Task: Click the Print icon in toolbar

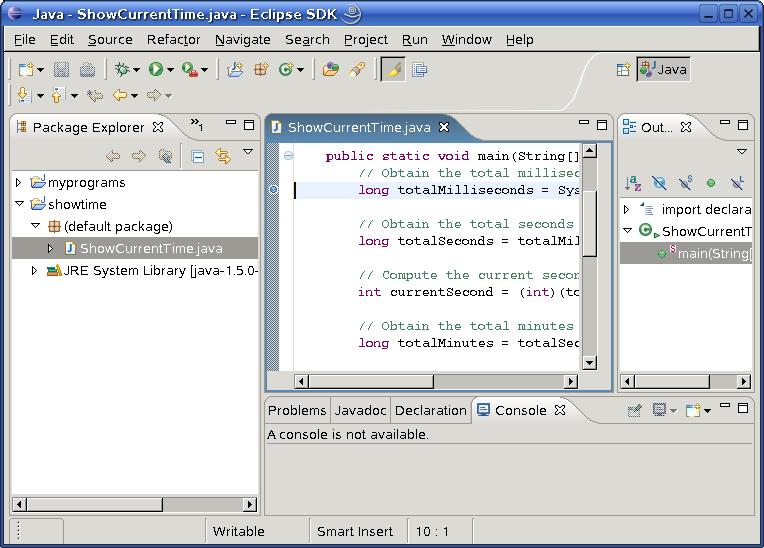Action: [x=87, y=70]
